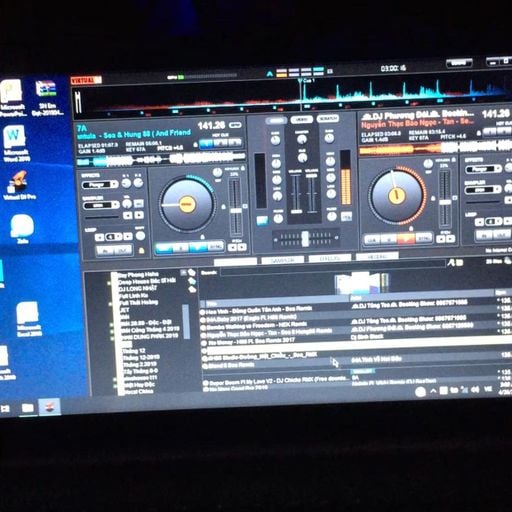The image size is (512, 512).
Task: Toggle right channel headphone PFL button
Action: click(347, 216)
